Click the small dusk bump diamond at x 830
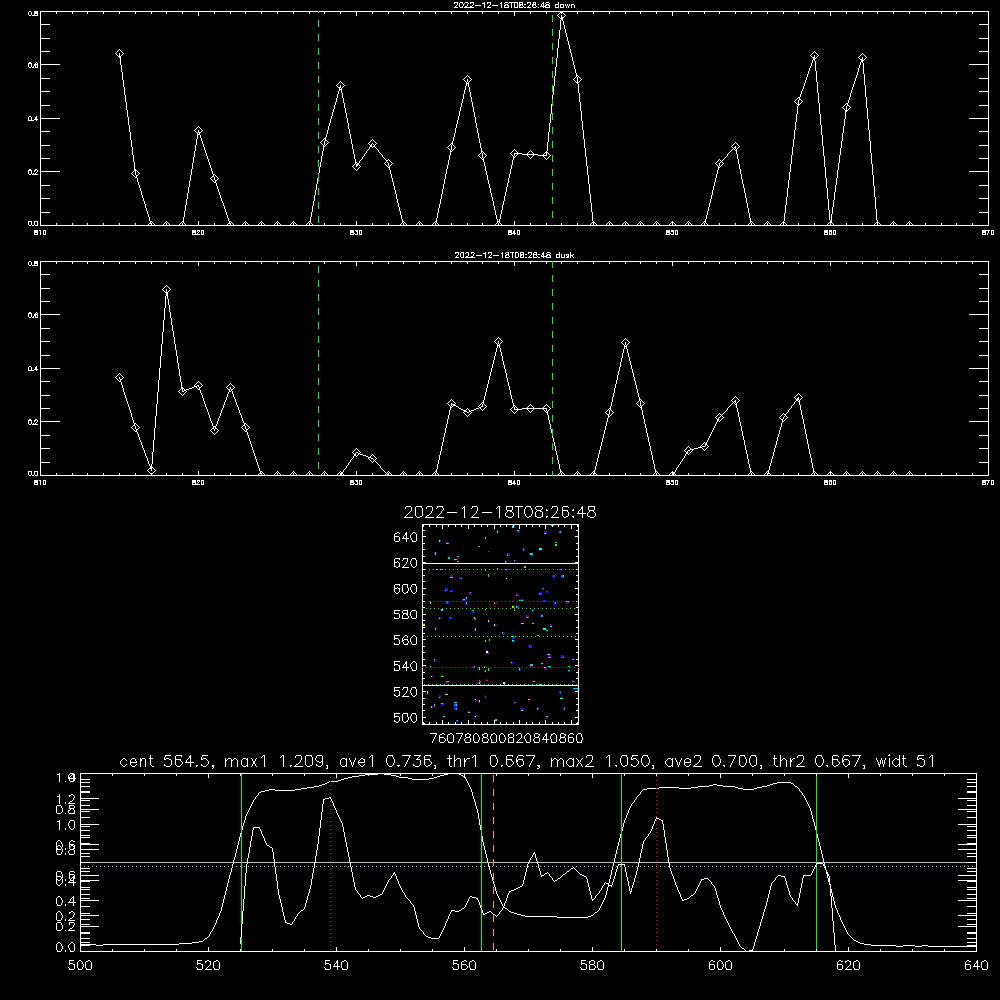1000x1000 pixels. click(357, 453)
